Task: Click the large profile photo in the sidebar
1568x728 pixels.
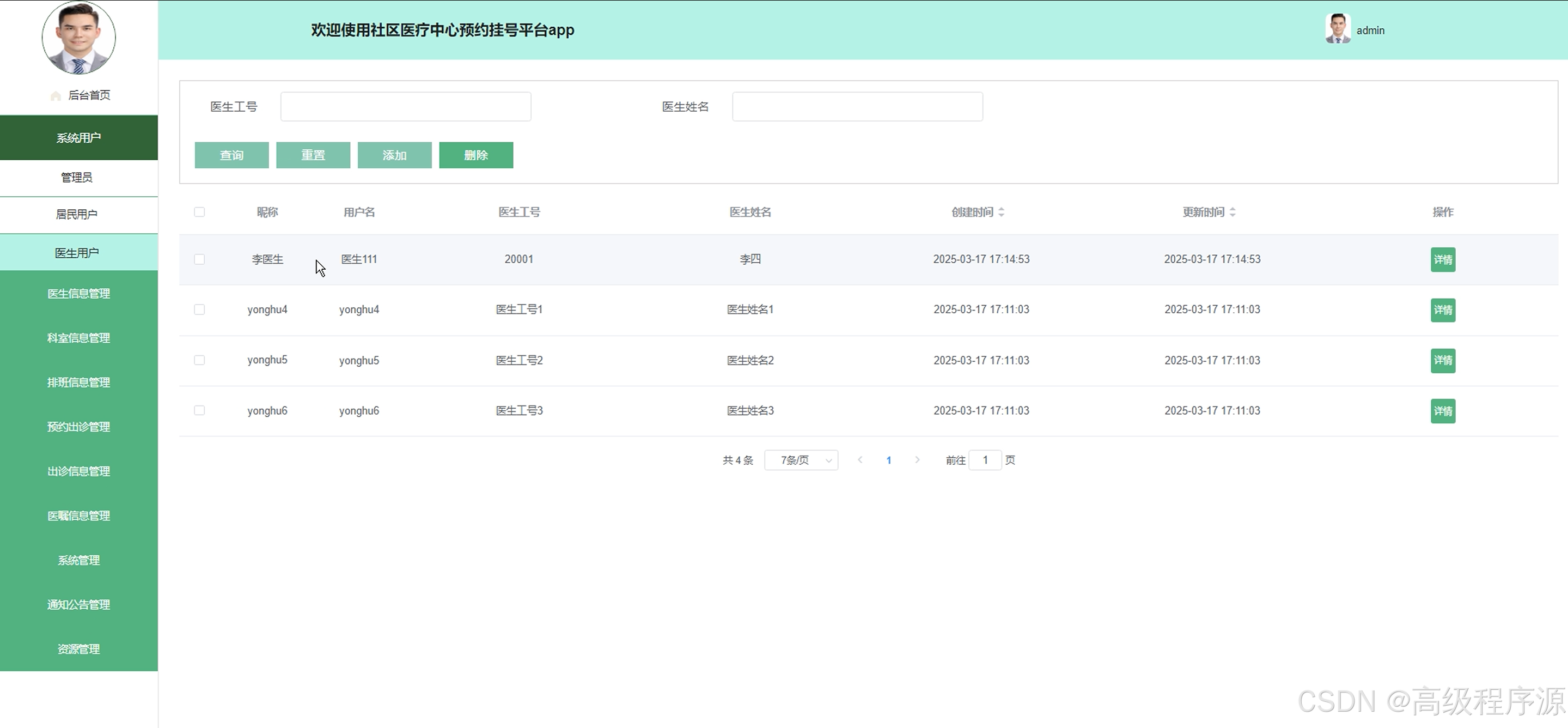Action: [78, 38]
